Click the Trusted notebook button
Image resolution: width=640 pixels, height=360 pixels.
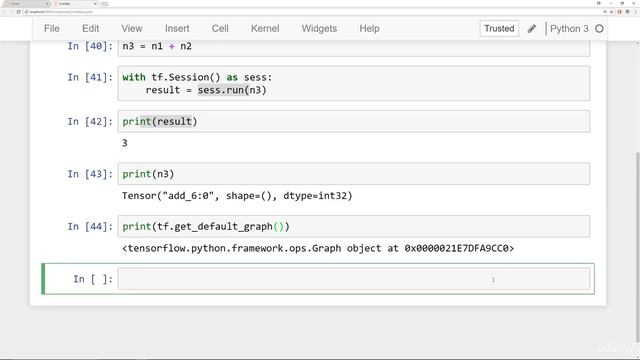(x=499, y=29)
